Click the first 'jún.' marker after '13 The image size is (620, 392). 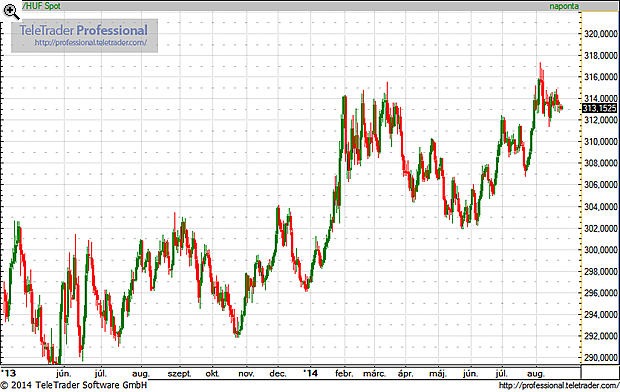click(x=64, y=373)
